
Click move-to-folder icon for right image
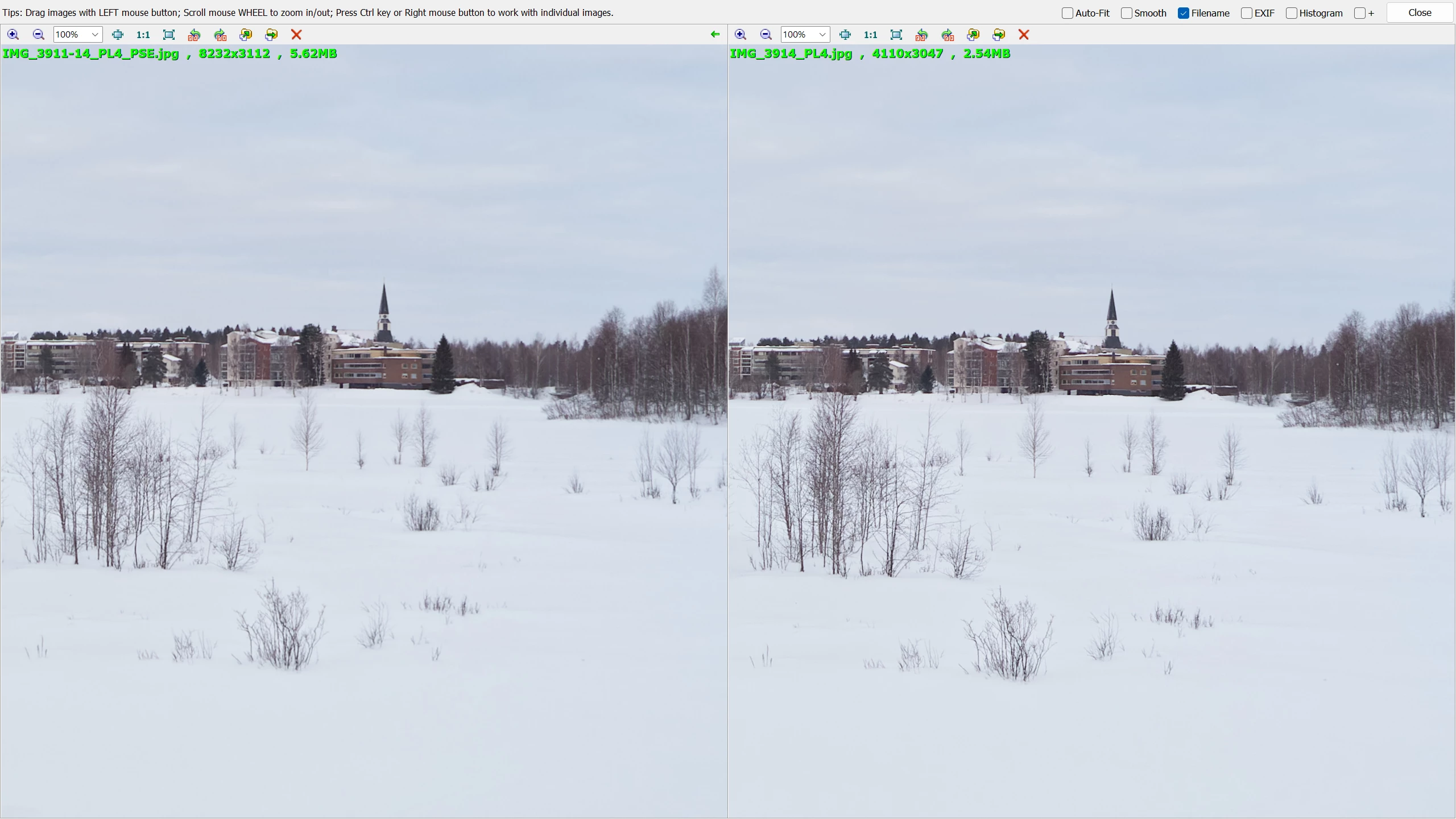pyautogui.click(x=999, y=35)
